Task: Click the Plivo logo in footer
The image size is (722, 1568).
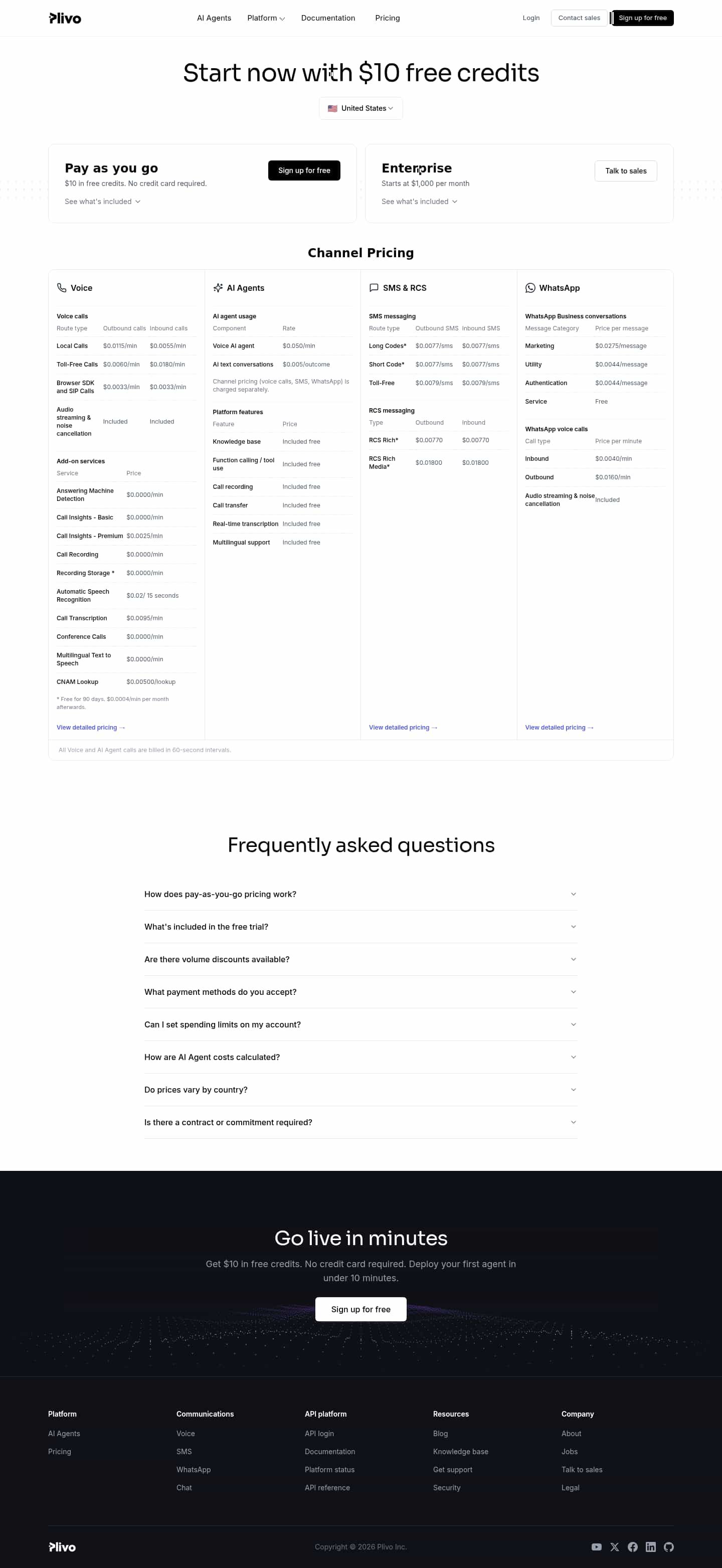Action: click(62, 1547)
